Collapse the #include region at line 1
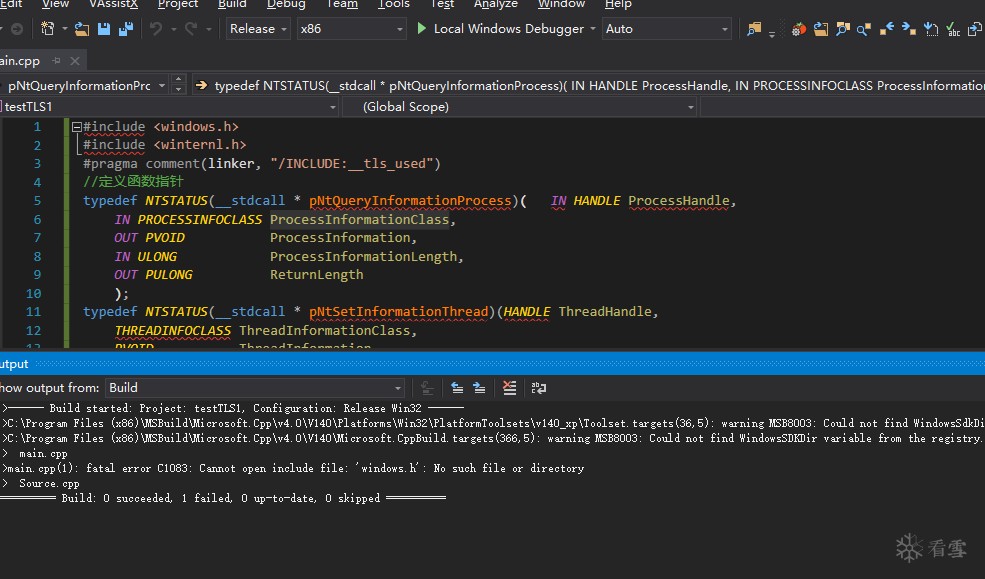 click(77, 127)
